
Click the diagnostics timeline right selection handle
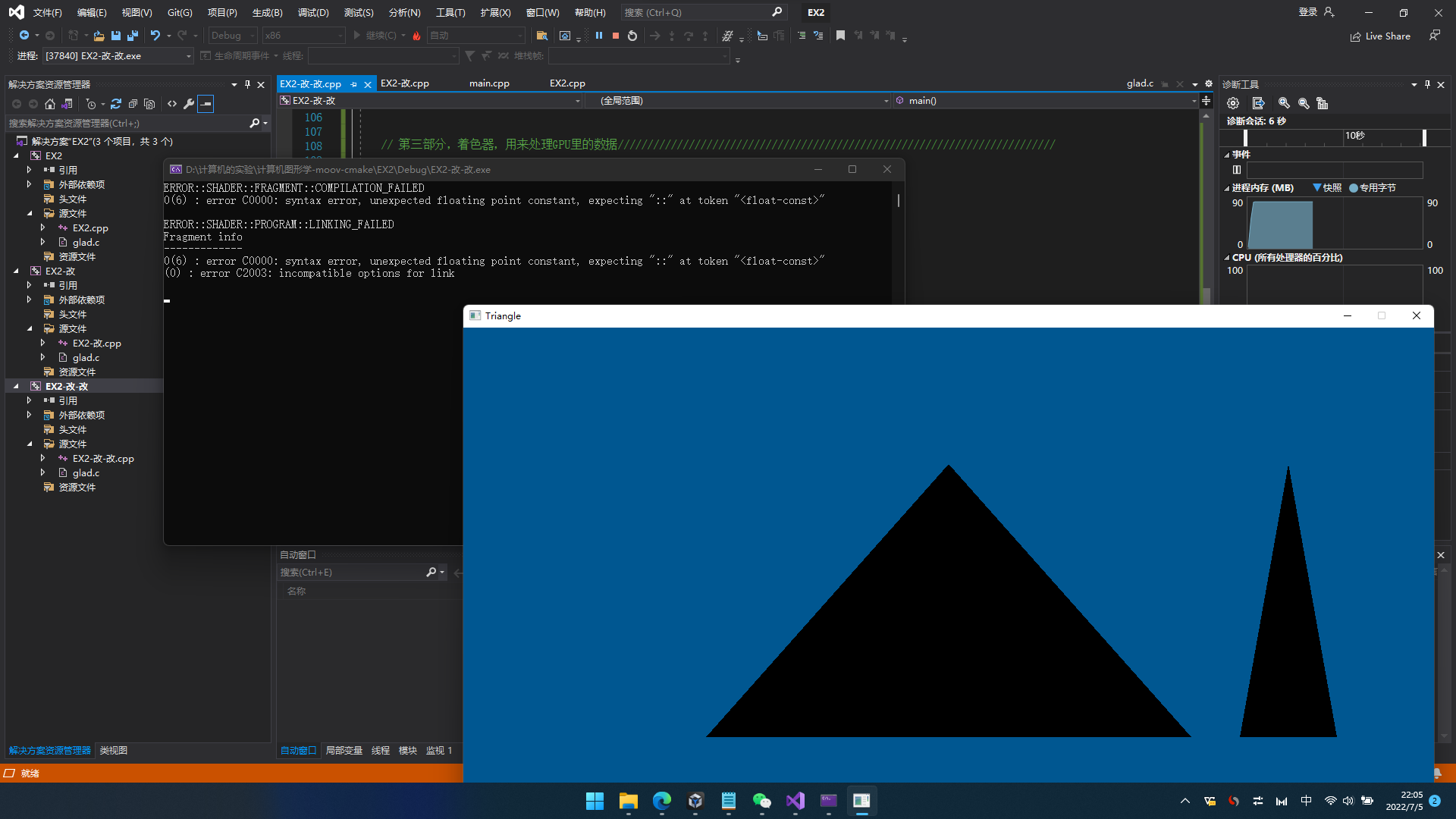pos(1424,137)
